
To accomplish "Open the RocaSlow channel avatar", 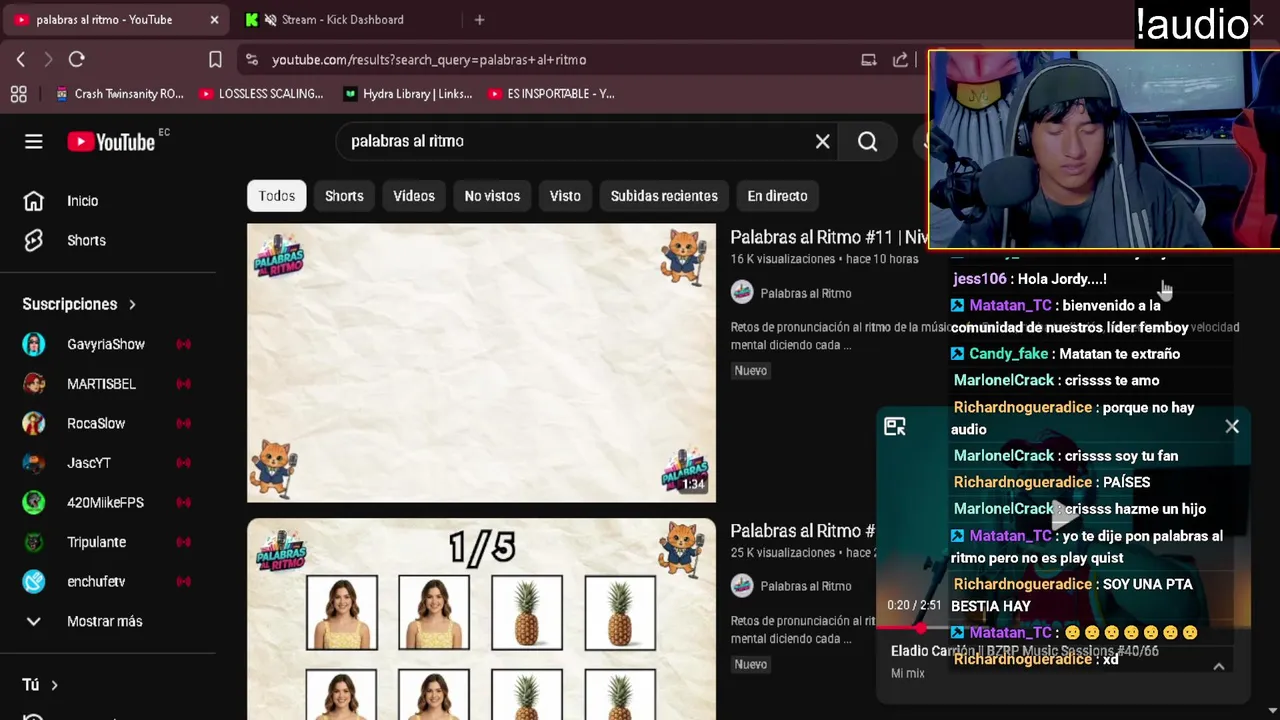I will 34,423.
